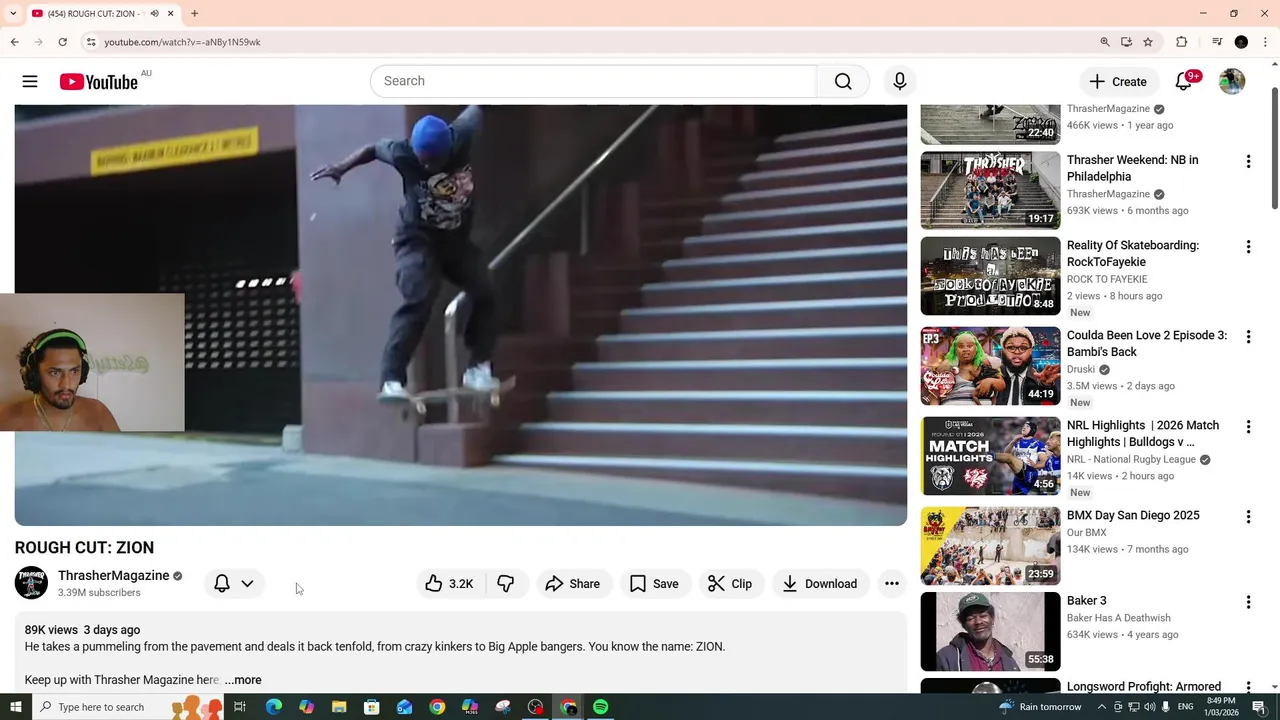Open NRL Match Highlights thumbnail

(x=990, y=456)
